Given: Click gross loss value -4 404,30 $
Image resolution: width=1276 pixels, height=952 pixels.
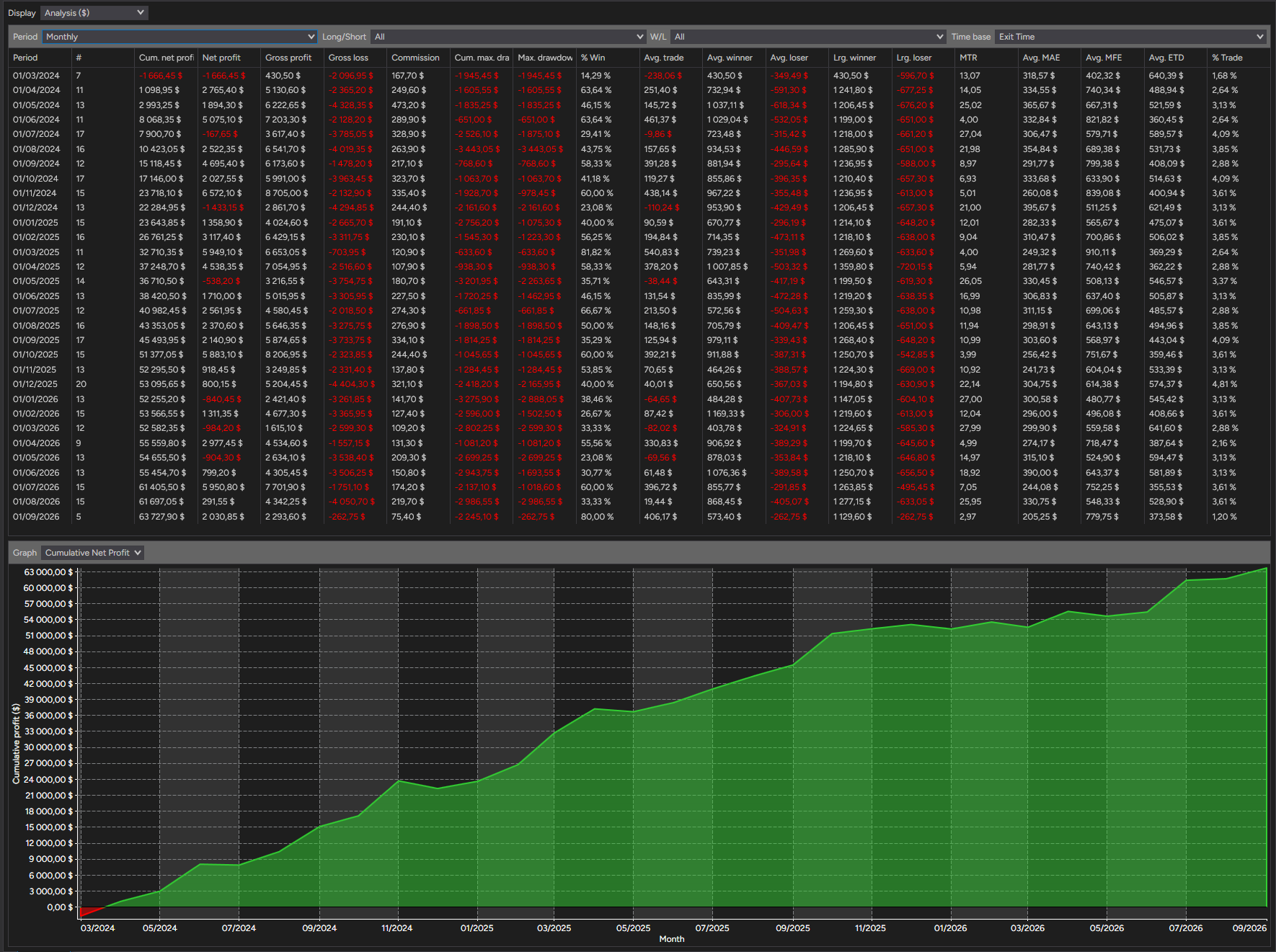Looking at the screenshot, I should (352, 384).
